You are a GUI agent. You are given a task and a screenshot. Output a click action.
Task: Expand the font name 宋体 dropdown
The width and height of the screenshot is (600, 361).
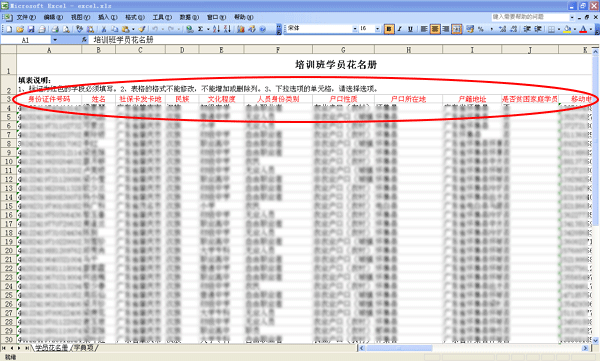[355, 29]
